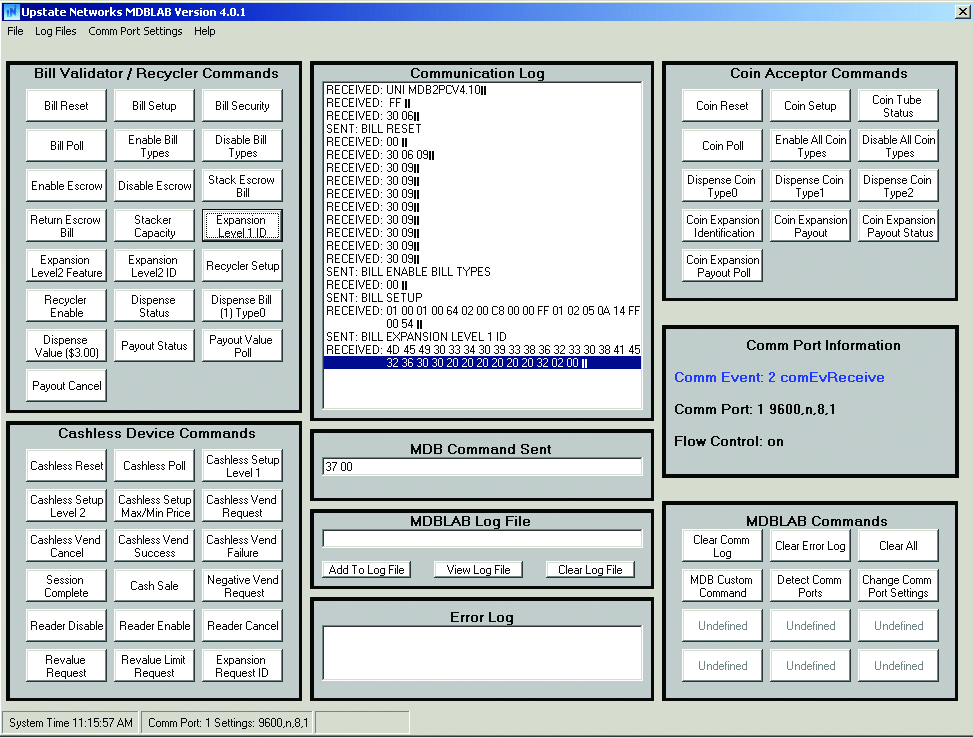Click the Cashless Reset button
Viewport: 973px width, 738px height.
tap(66, 466)
